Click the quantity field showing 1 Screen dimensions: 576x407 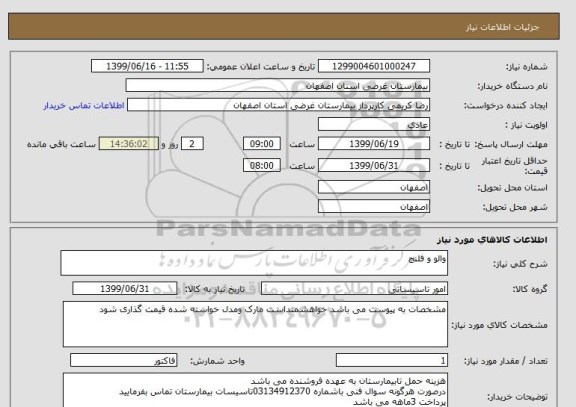392,360
